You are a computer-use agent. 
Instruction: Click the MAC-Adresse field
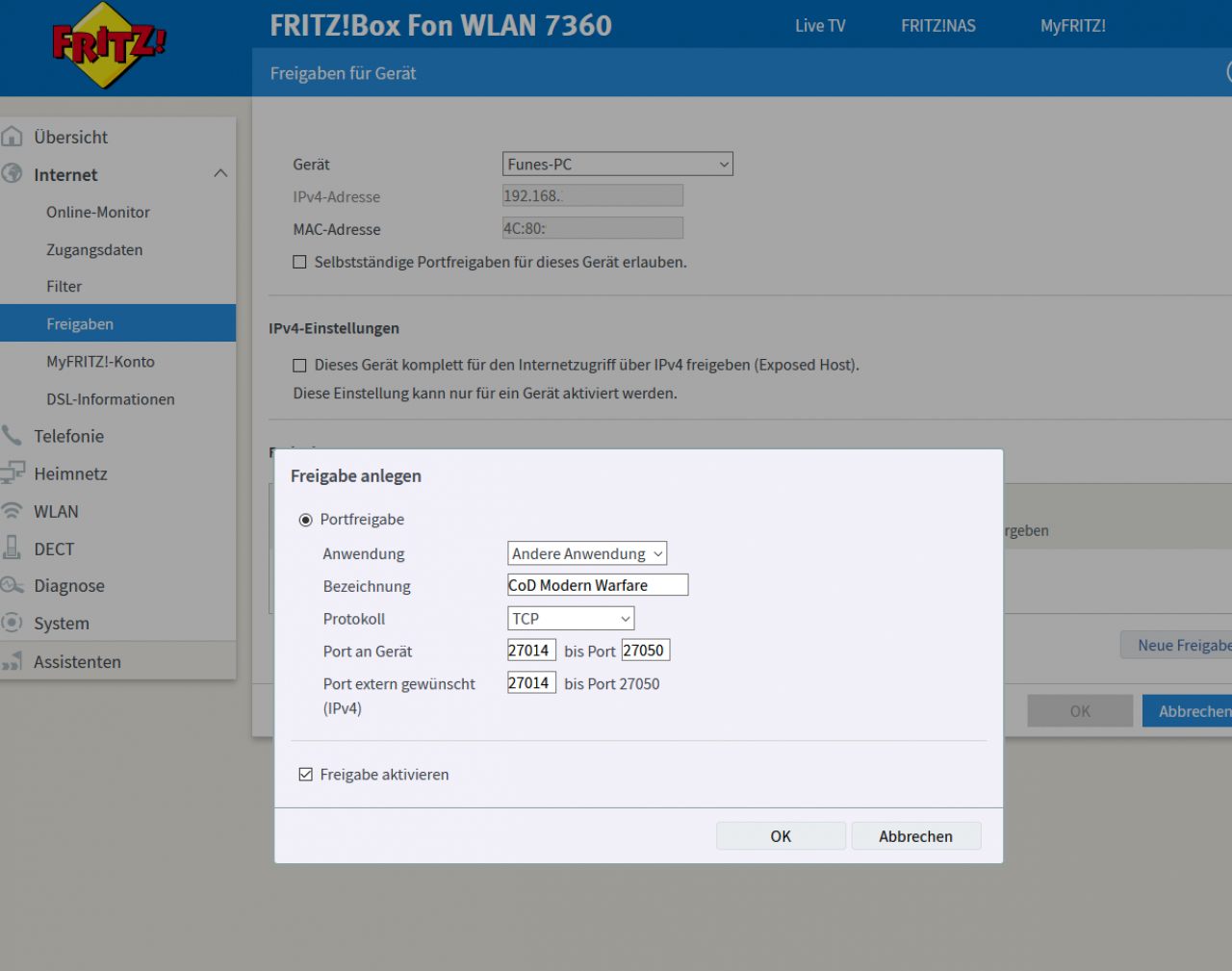(x=593, y=228)
